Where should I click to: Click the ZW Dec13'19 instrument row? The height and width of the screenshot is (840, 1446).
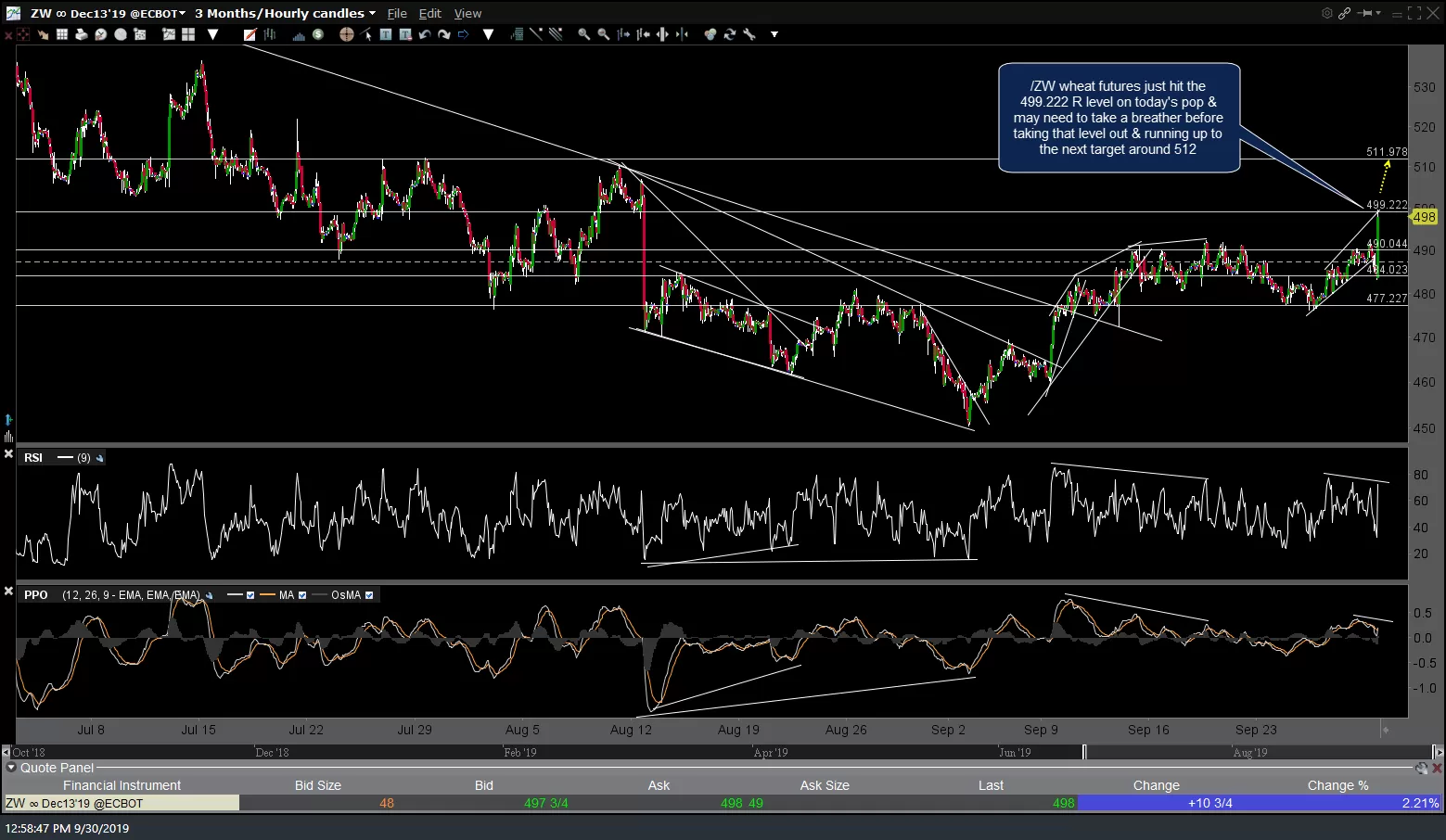pos(723,803)
